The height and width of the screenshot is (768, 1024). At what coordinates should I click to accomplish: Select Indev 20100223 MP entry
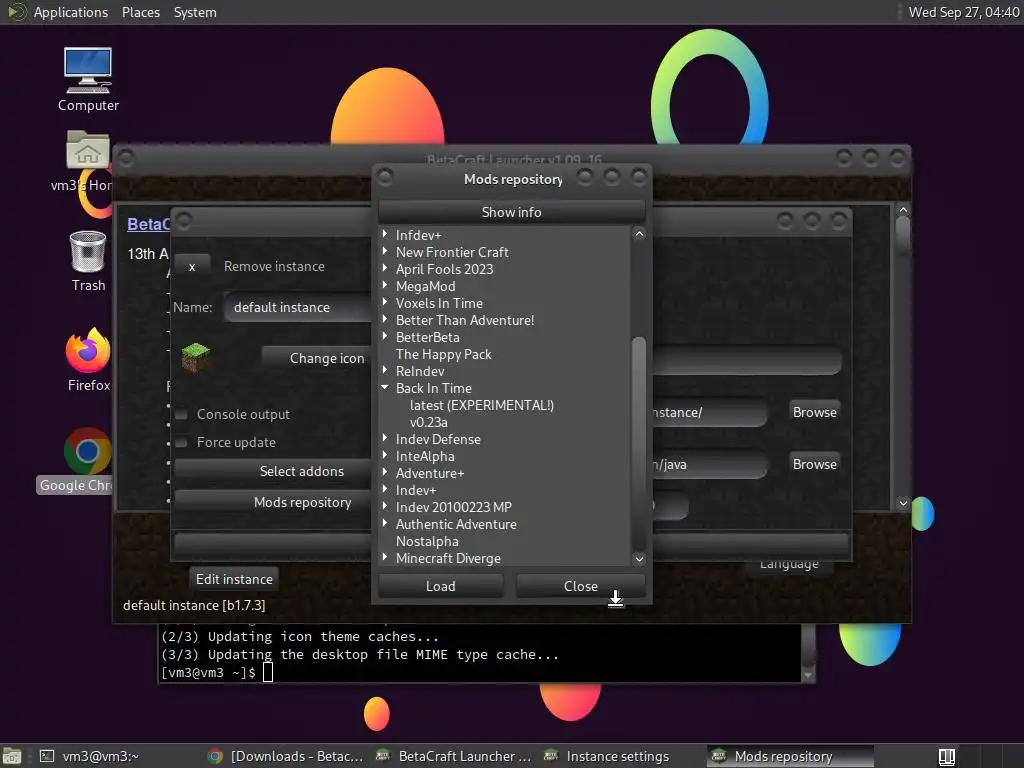pos(454,507)
